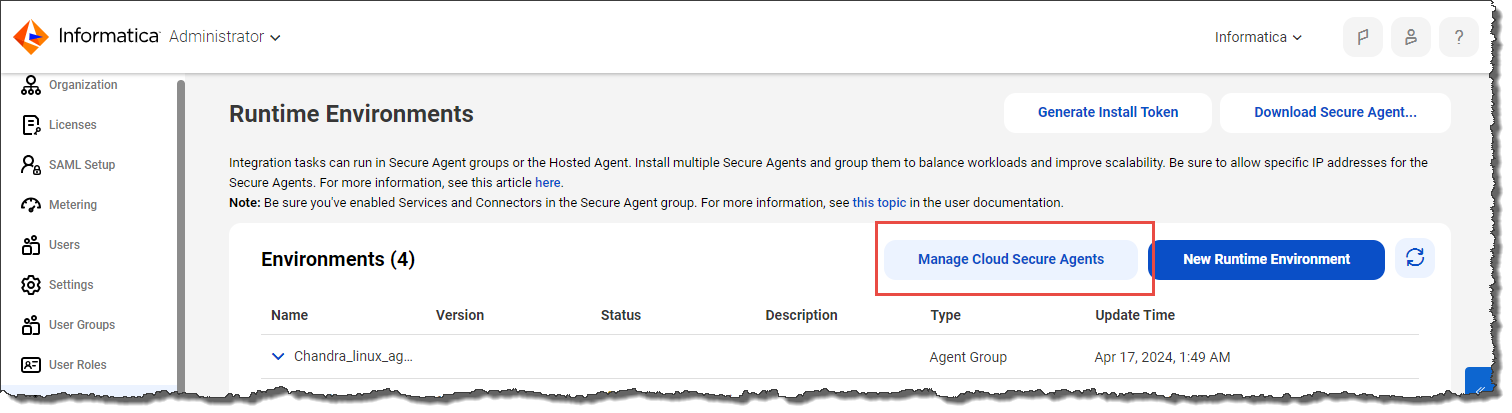The height and width of the screenshot is (413, 1512).
Task: Click Generate Install Token button
Action: pyautogui.click(x=1108, y=113)
